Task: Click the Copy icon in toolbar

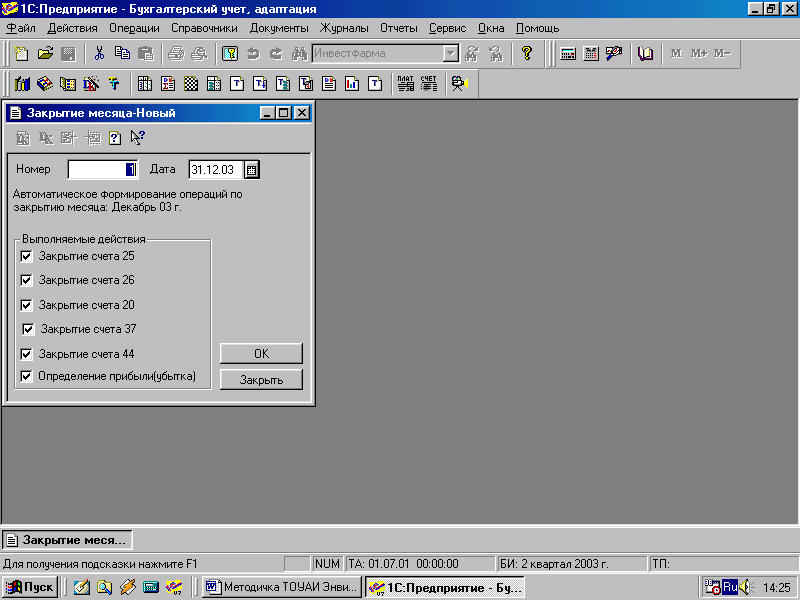Action: pos(122,53)
